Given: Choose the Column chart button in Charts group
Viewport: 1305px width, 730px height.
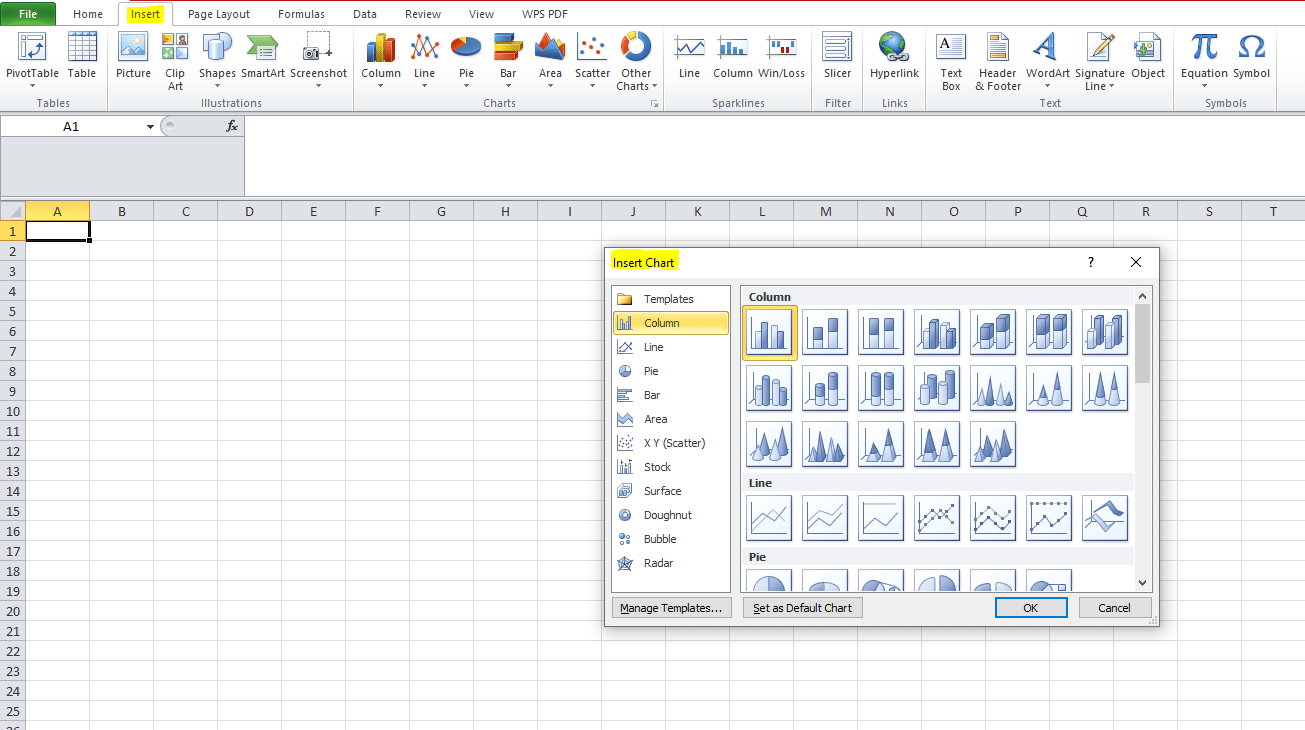Looking at the screenshot, I should click(x=381, y=60).
